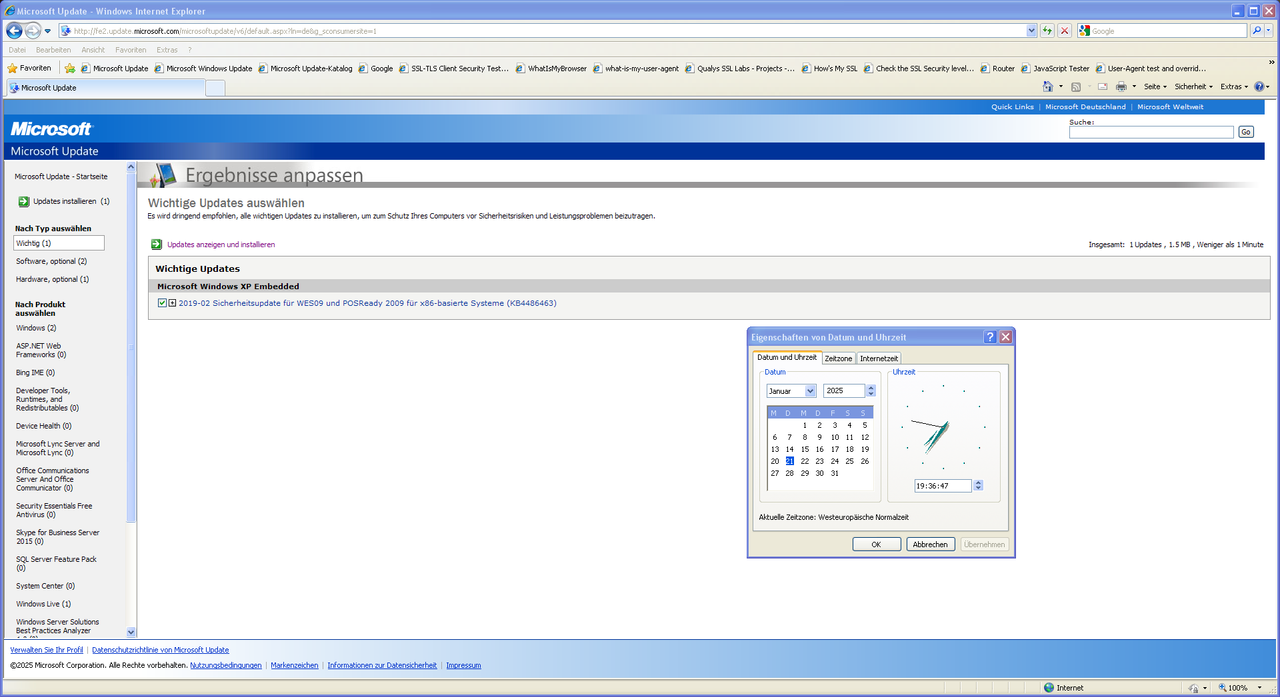Click the Quick Links header link
Screen dimensions: 1280x697
[x=1012, y=107]
